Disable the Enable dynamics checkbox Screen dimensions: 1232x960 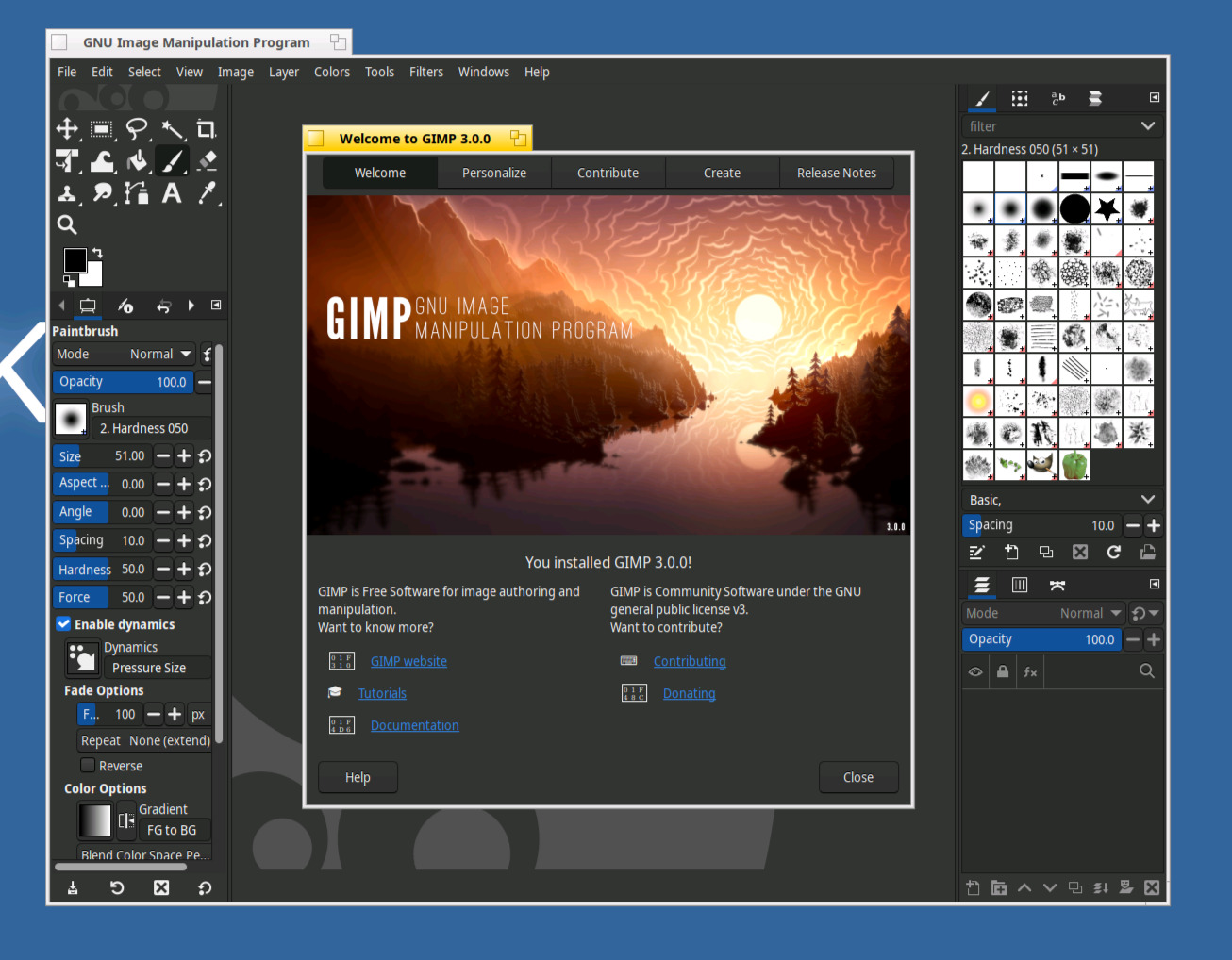[64, 623]
